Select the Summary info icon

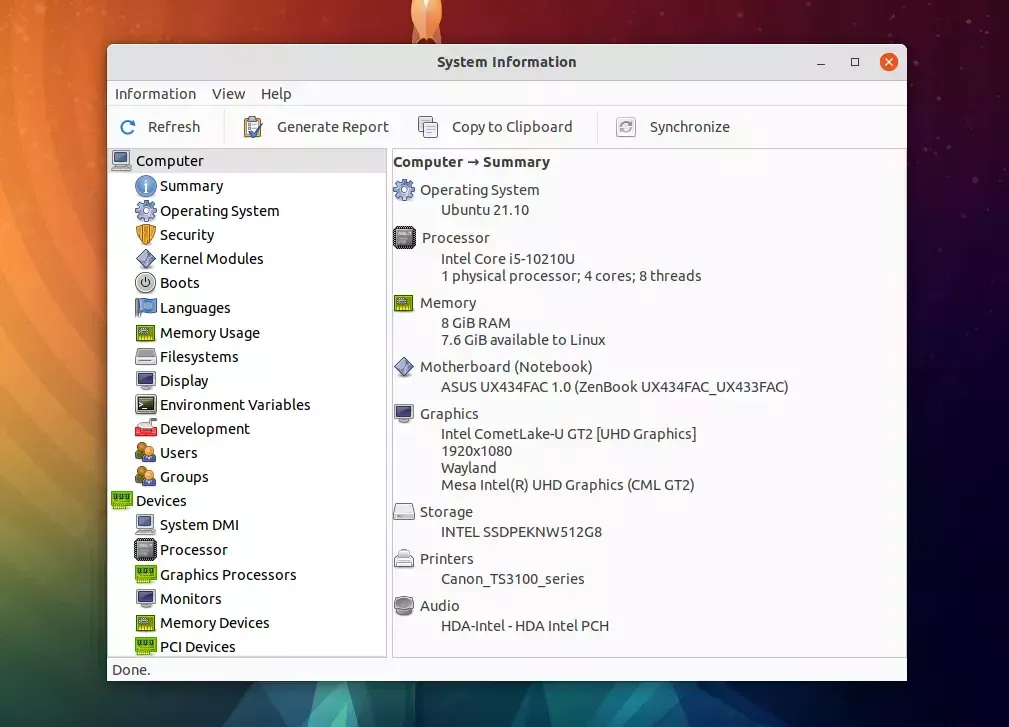click(x=146, y=186)
